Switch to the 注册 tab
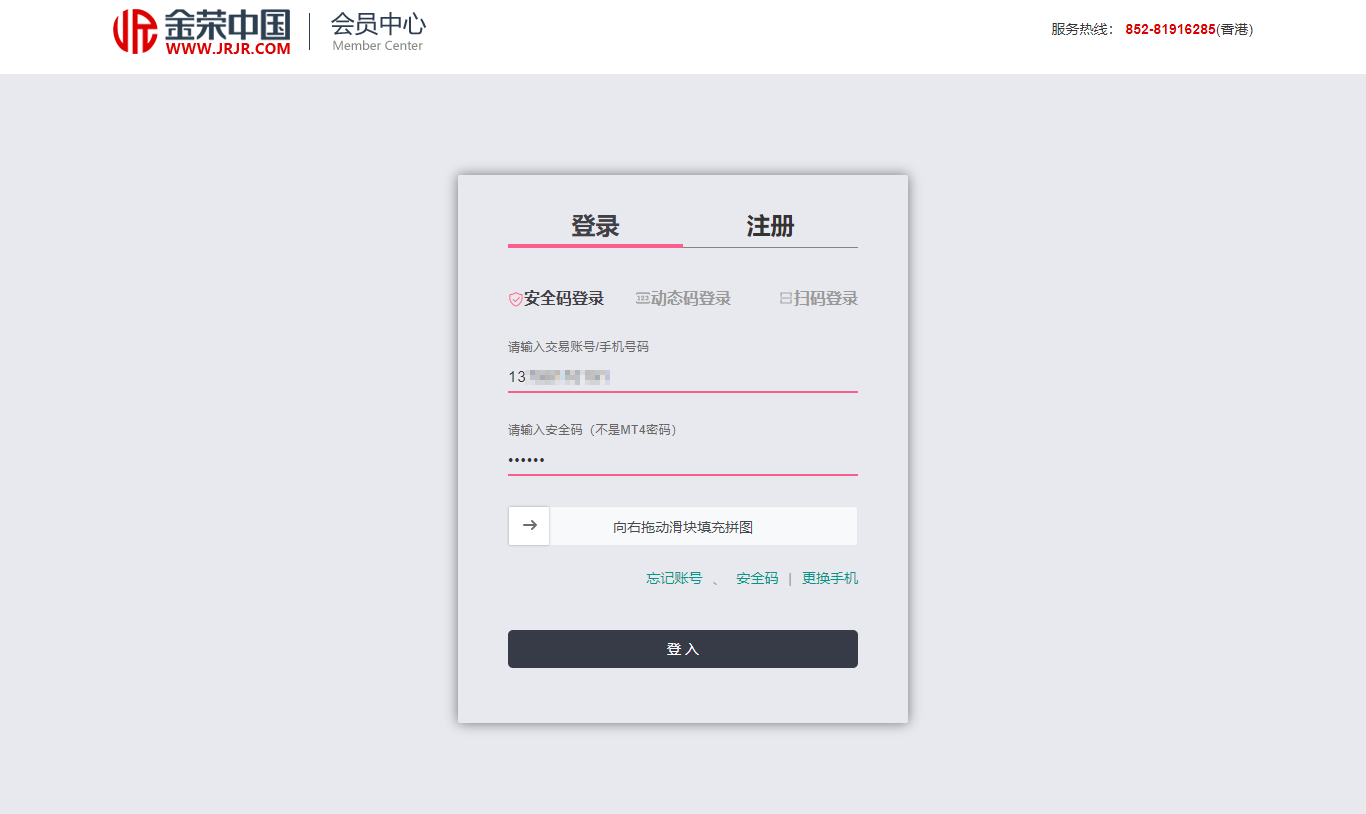Screen dimensions: 1366x814 tap(770, 226)
